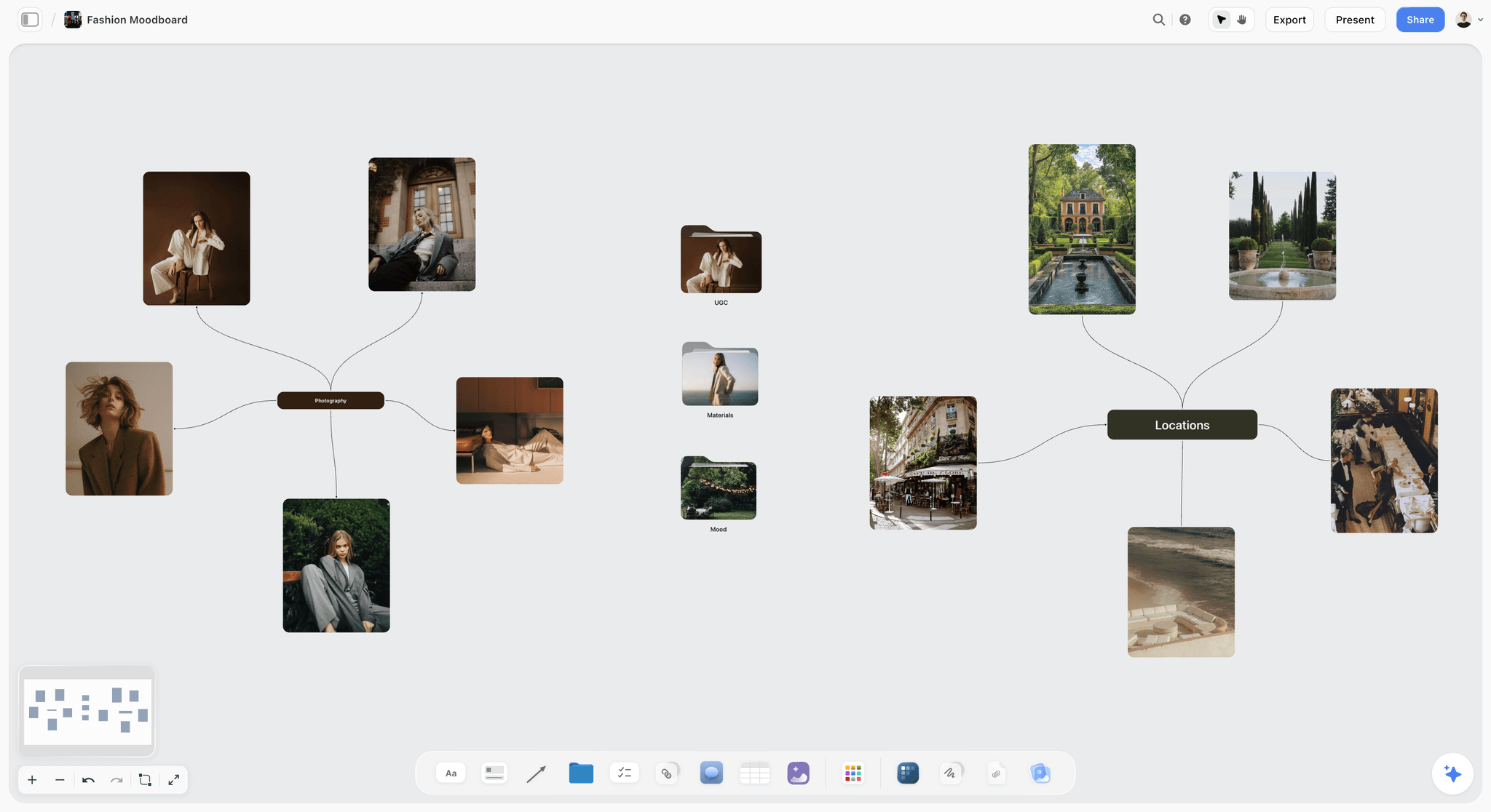Viewport: 1491px width, 812px height.
Task: Click the blue Share button
Action: point(1420,20)
